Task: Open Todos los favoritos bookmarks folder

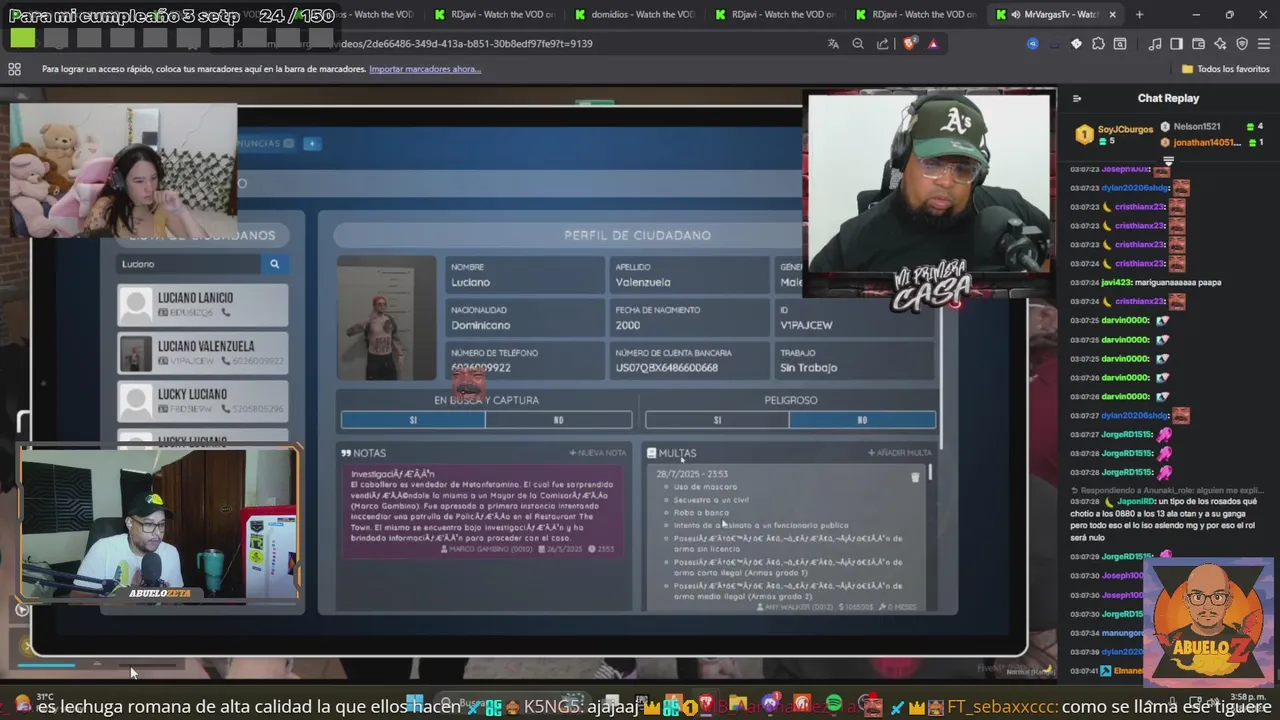Action: 1225,69
